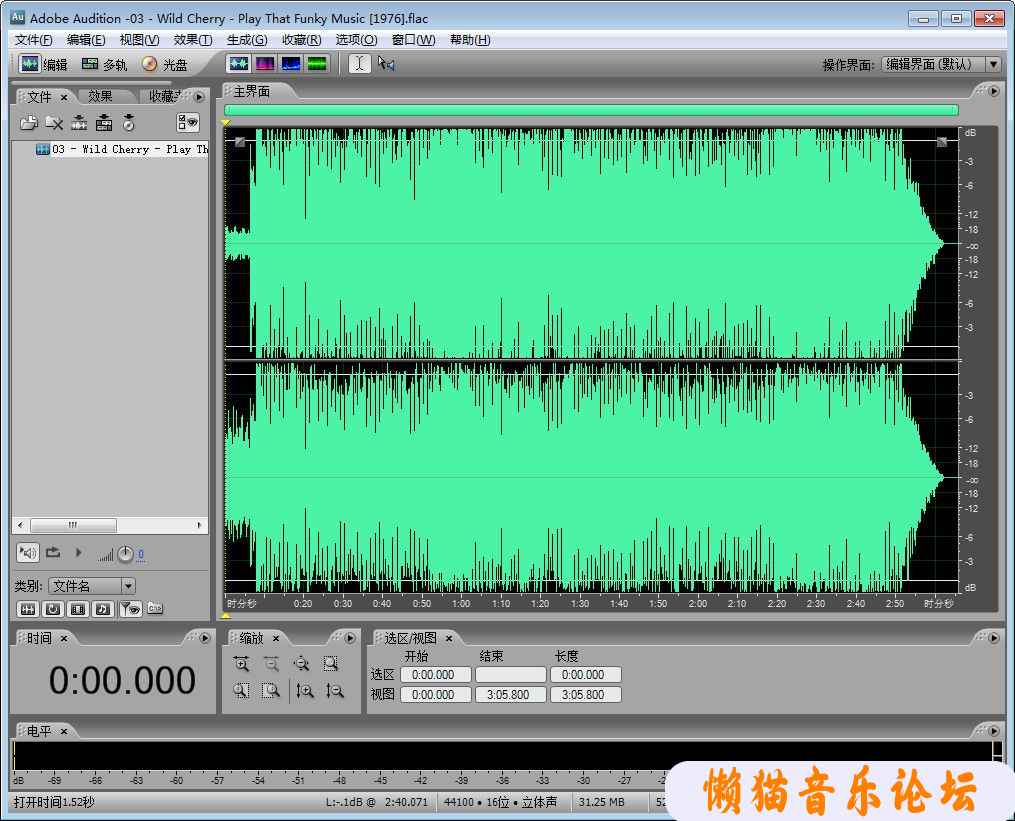The image size is (1015, 821).
Task: Switch to the 效果 tab in left panel
Action: [x=100, y=96]
